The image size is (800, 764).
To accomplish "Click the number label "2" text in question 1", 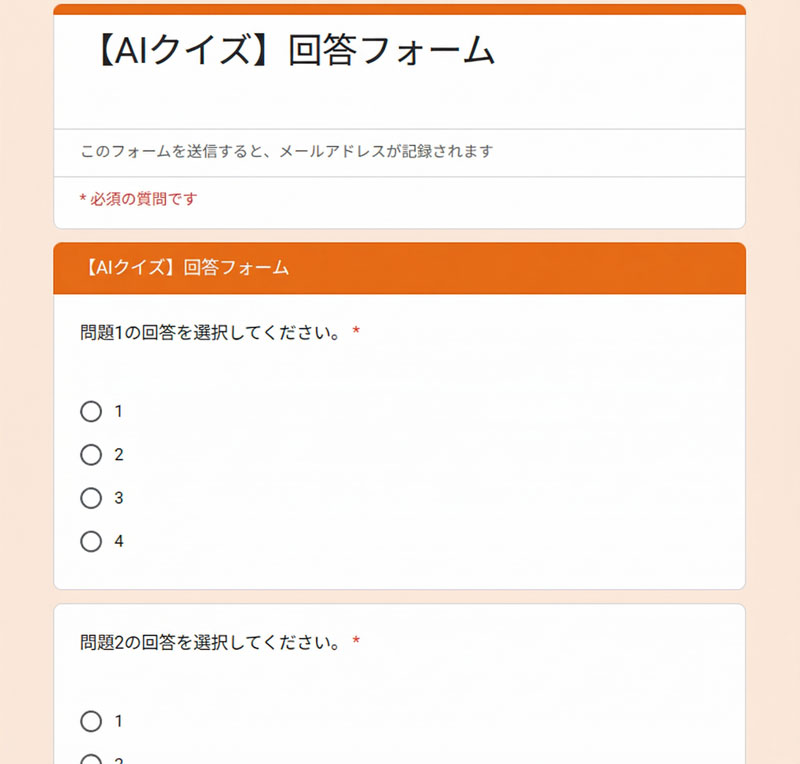I will [x=119, y=455].
